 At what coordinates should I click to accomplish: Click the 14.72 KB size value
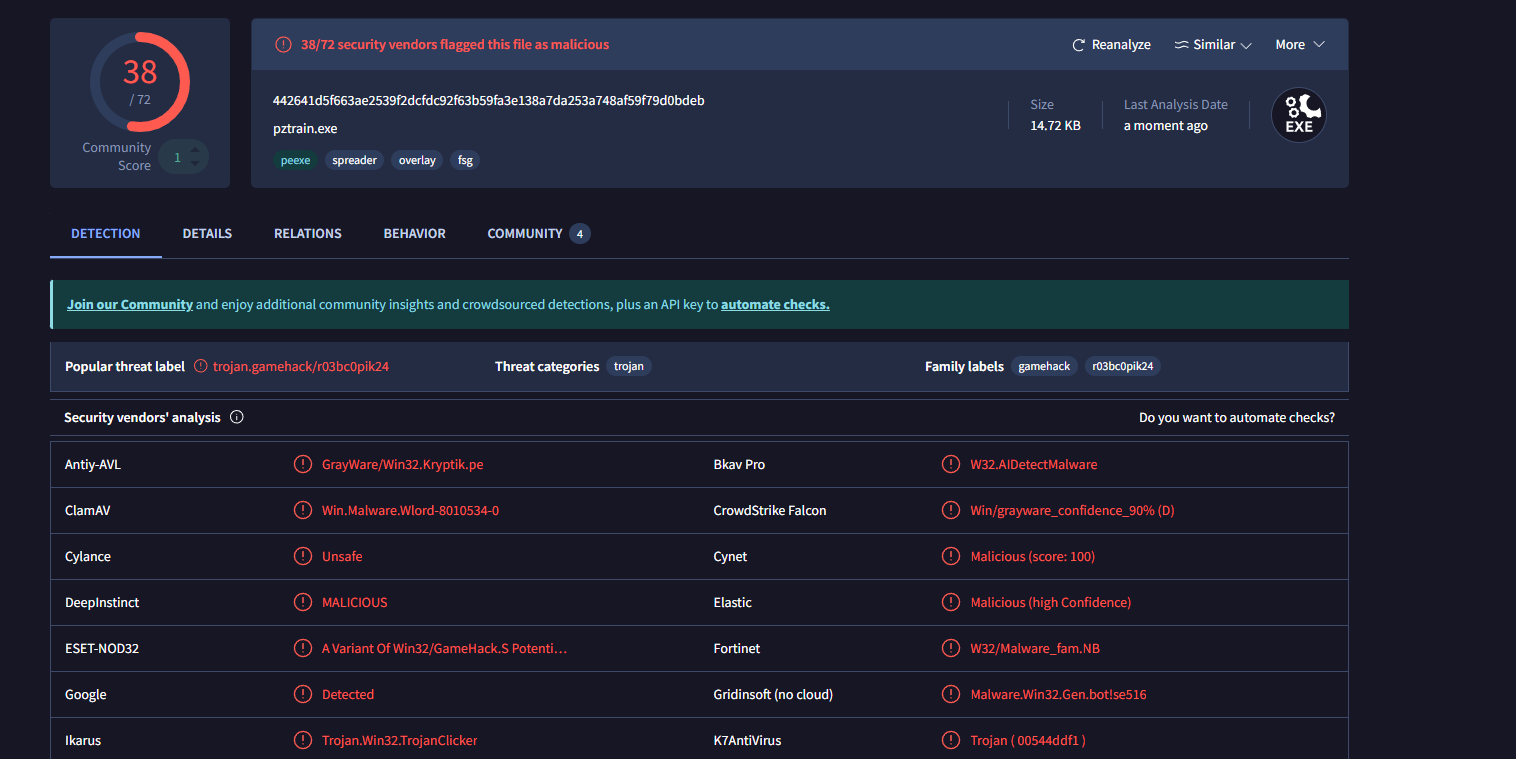coord(1056,126)
